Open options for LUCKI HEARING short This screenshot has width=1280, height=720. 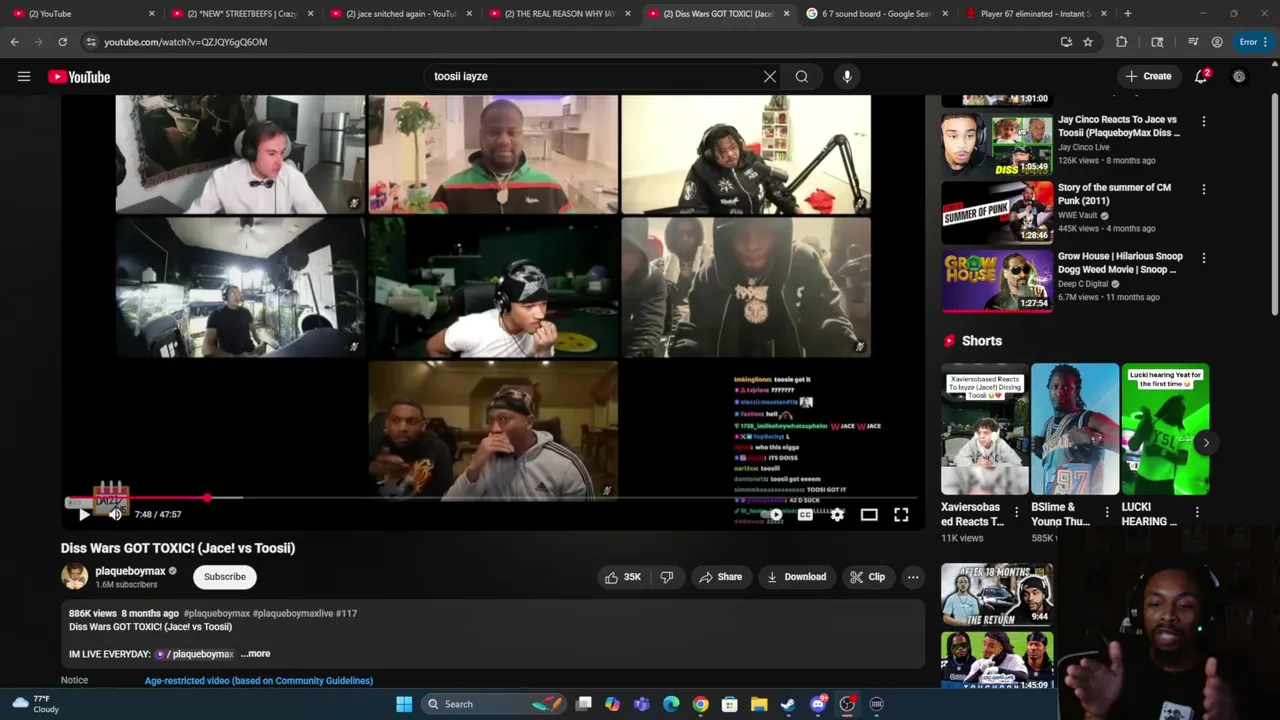tap(1197, 512)
